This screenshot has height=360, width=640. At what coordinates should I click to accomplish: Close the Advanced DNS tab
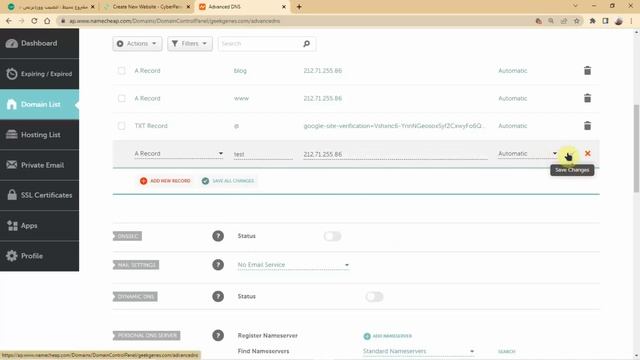click(x=284, y=7)
